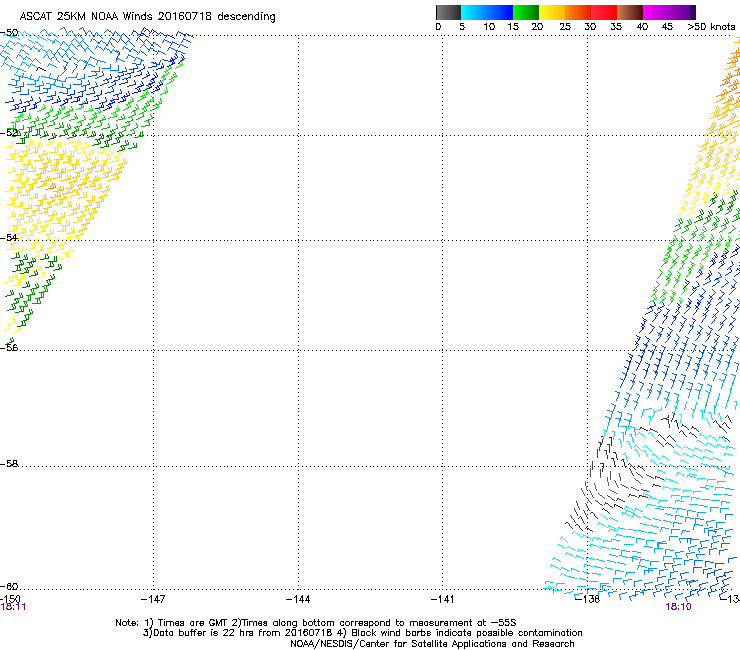The height and width of the screenshot is (650, 740).
Task: Click the '30' legend scale label
Action: click(x=590, y=26)
